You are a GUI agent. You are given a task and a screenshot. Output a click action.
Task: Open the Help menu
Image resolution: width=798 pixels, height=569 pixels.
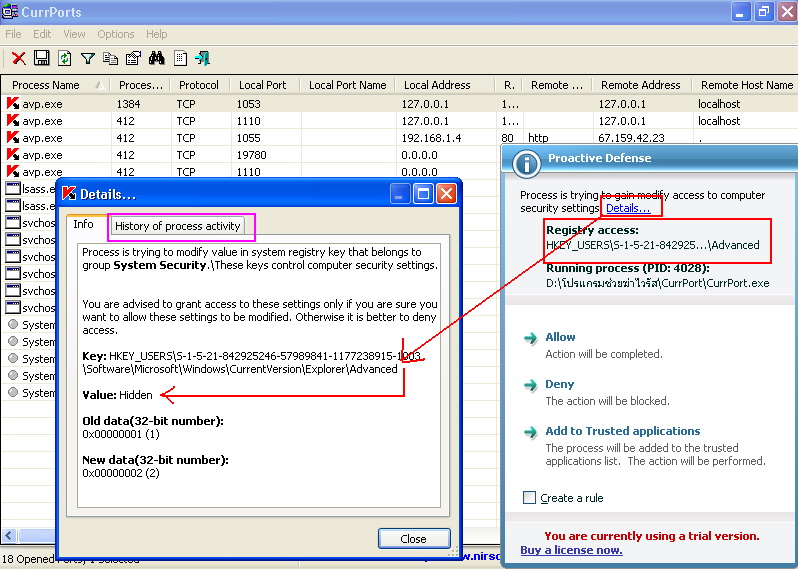click(157, 34)
